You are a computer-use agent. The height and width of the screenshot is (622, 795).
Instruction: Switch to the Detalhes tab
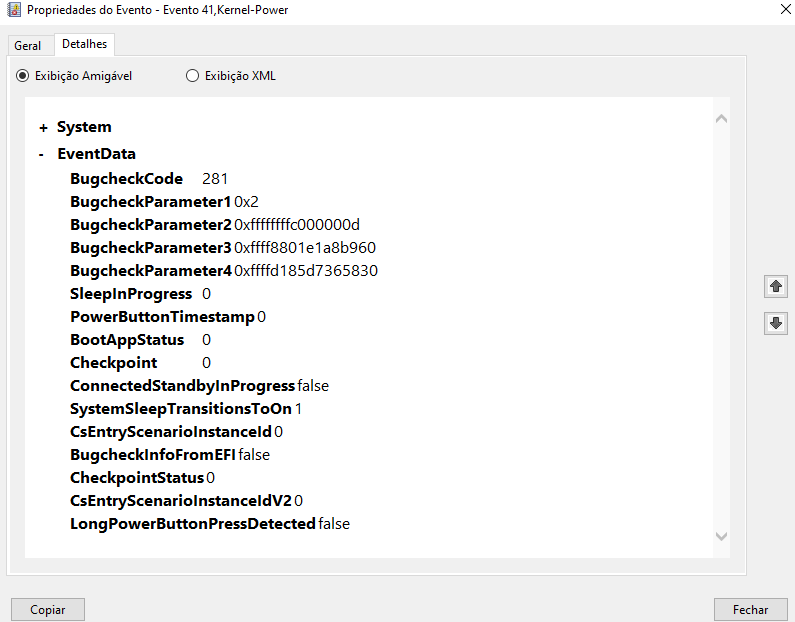85,44
